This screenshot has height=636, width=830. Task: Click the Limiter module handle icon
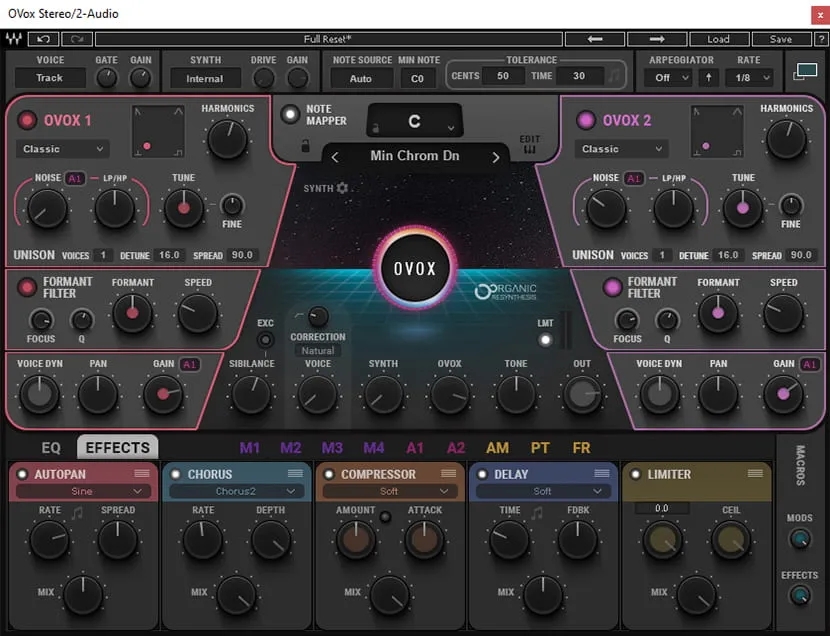pyautogui.click(x=755, y=473)
